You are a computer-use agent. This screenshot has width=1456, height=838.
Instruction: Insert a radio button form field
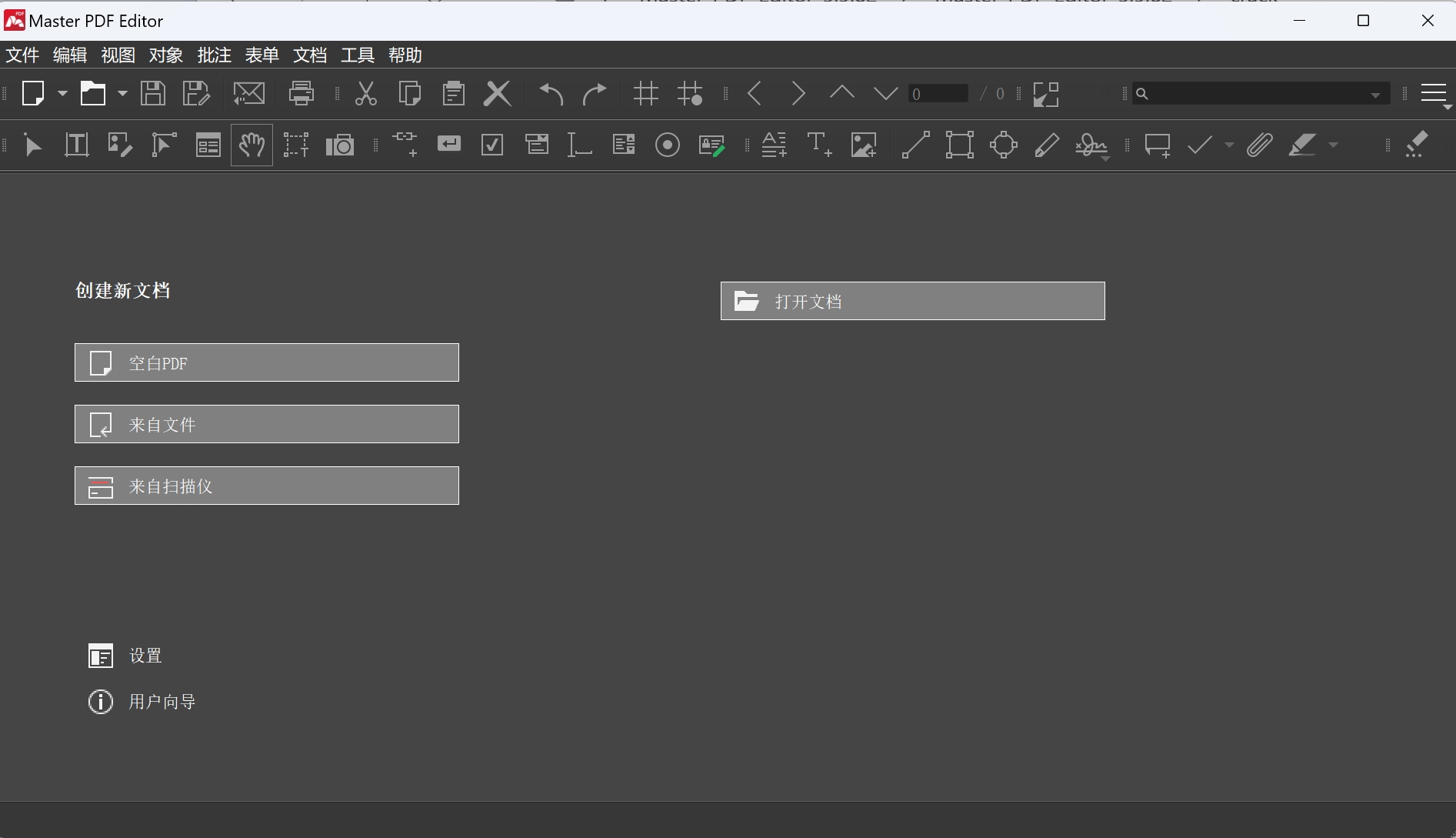668,145
